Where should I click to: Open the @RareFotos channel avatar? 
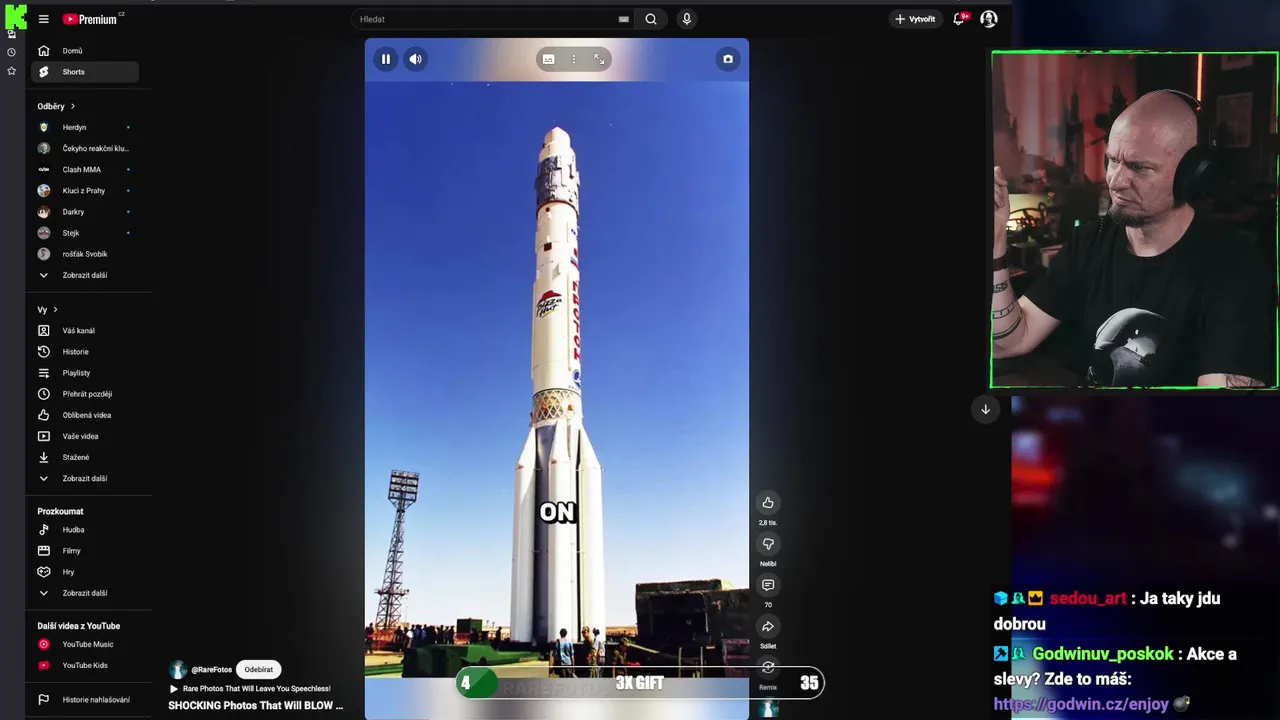pos(178,670)
